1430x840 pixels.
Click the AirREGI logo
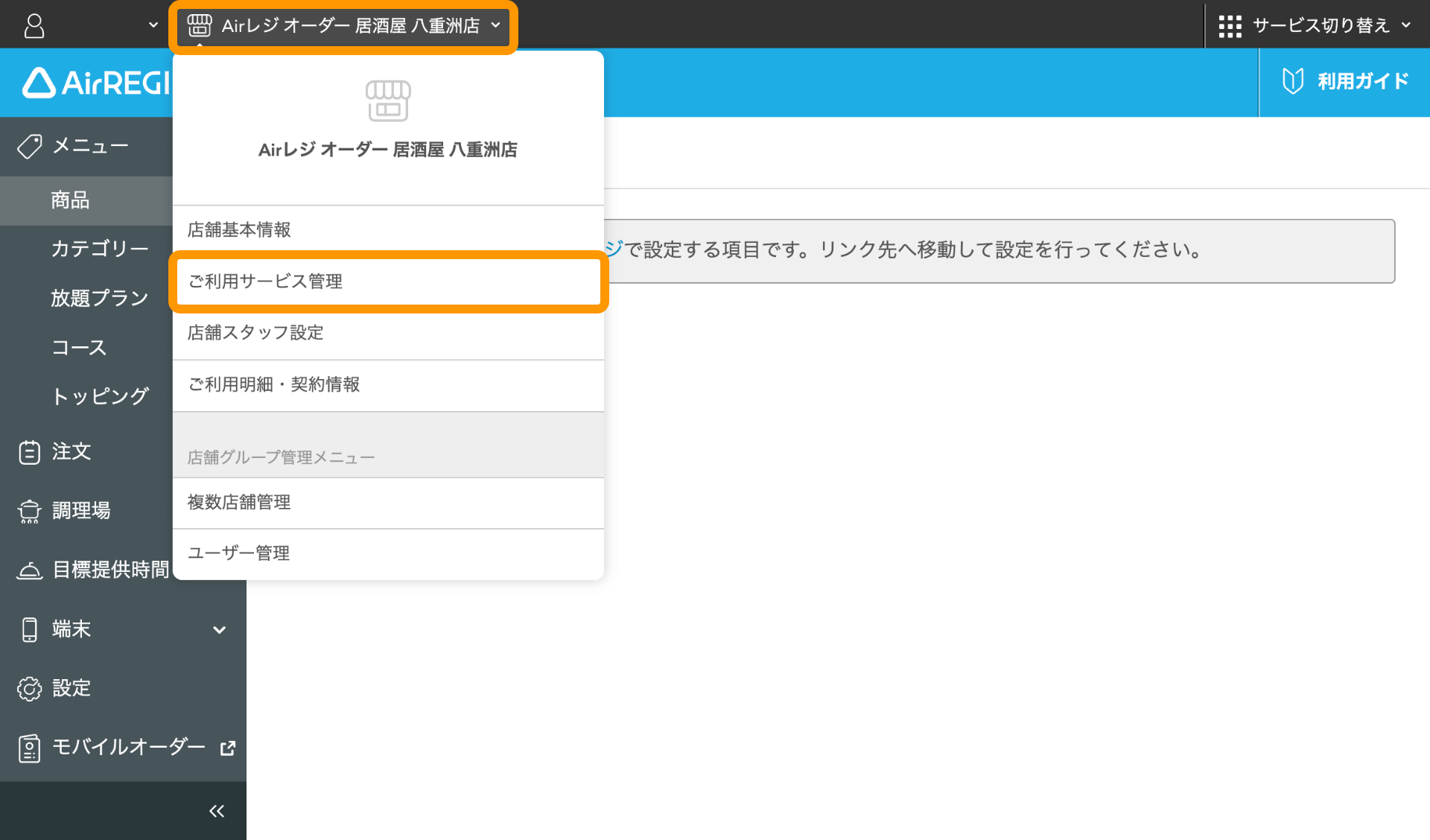tap(97, 83)
